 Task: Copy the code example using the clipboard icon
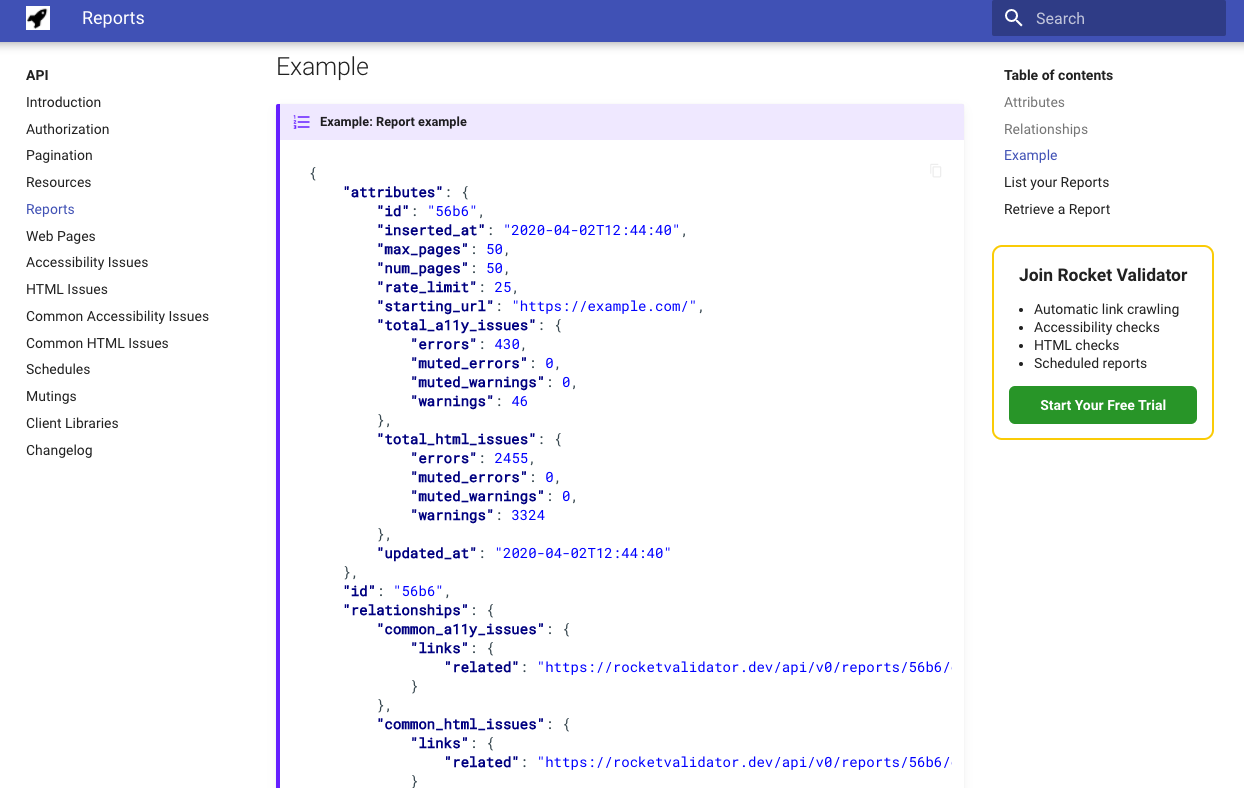click(x=936, y=171)
